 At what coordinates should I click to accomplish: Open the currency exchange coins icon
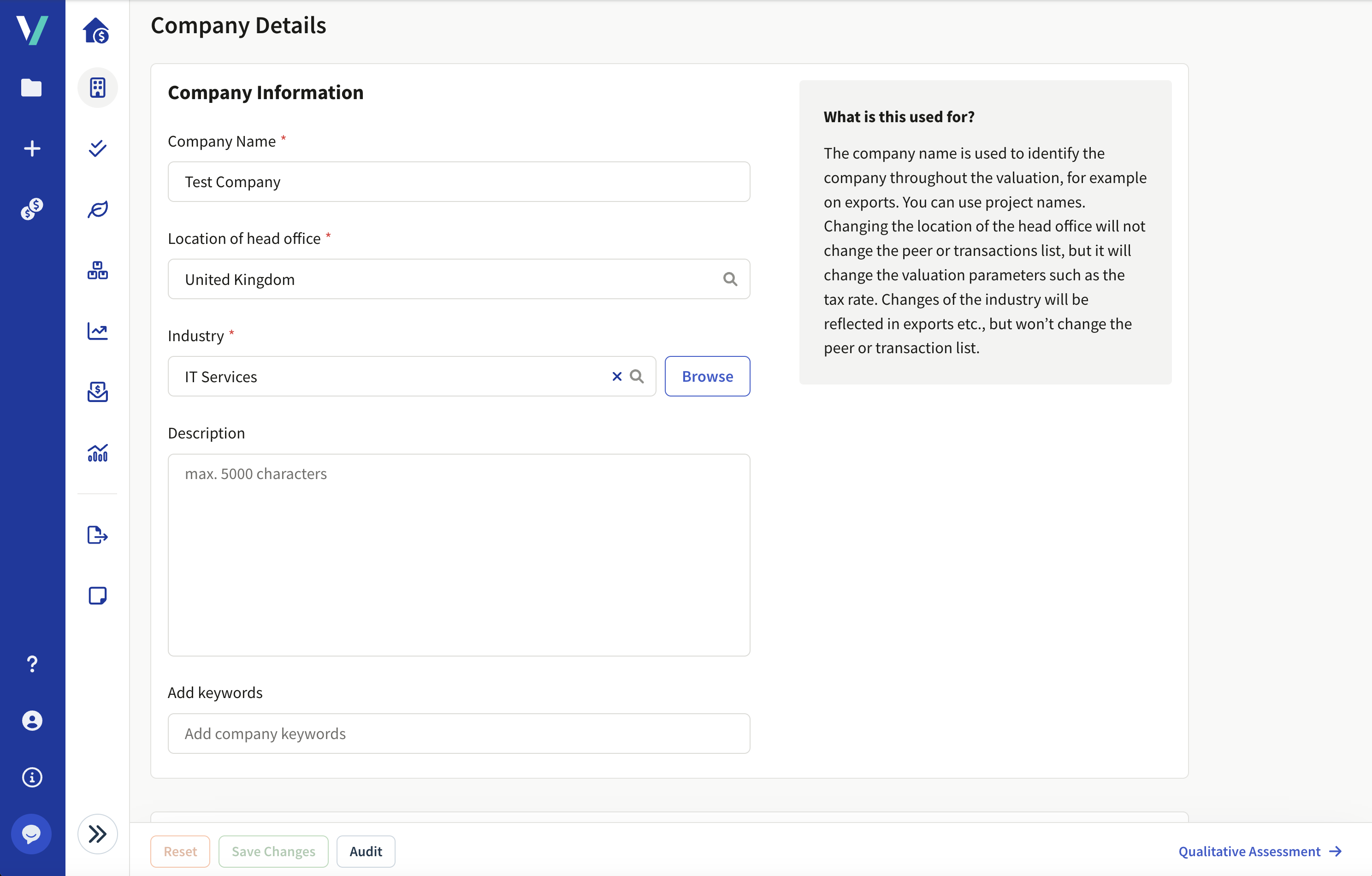click(32, 208)
